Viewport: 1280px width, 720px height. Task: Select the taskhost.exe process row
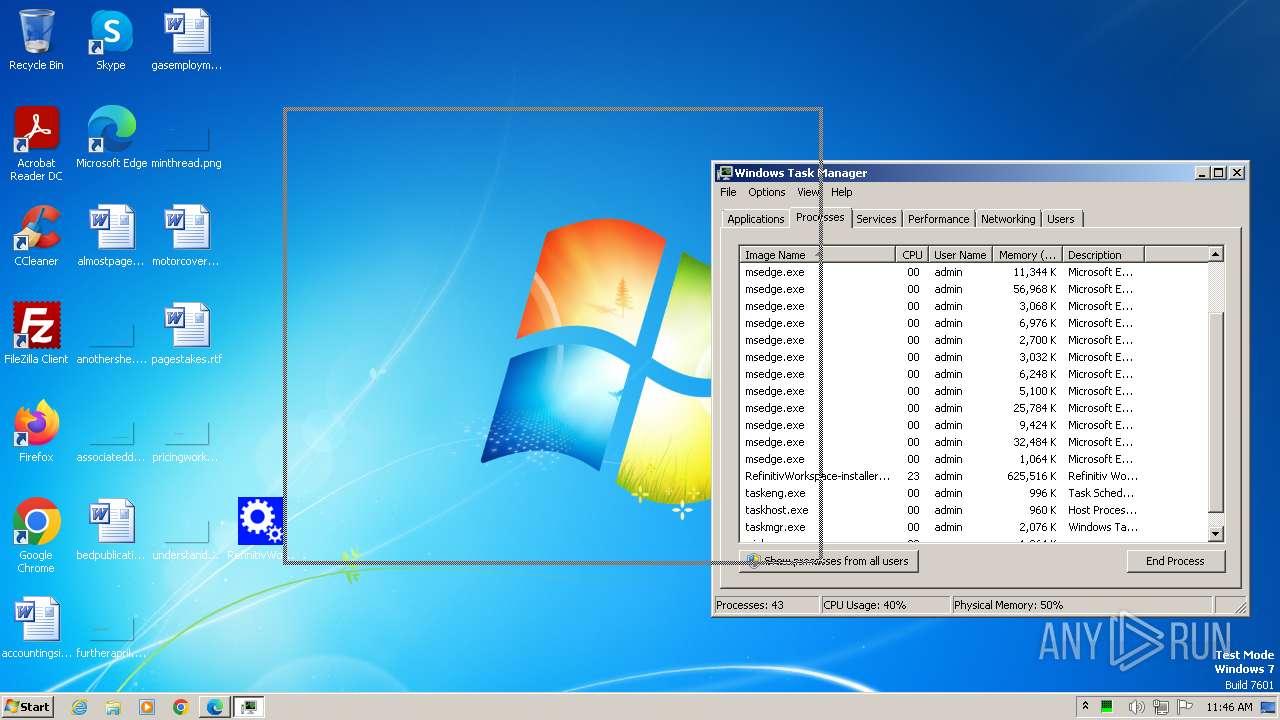click(x=973, y=510)
